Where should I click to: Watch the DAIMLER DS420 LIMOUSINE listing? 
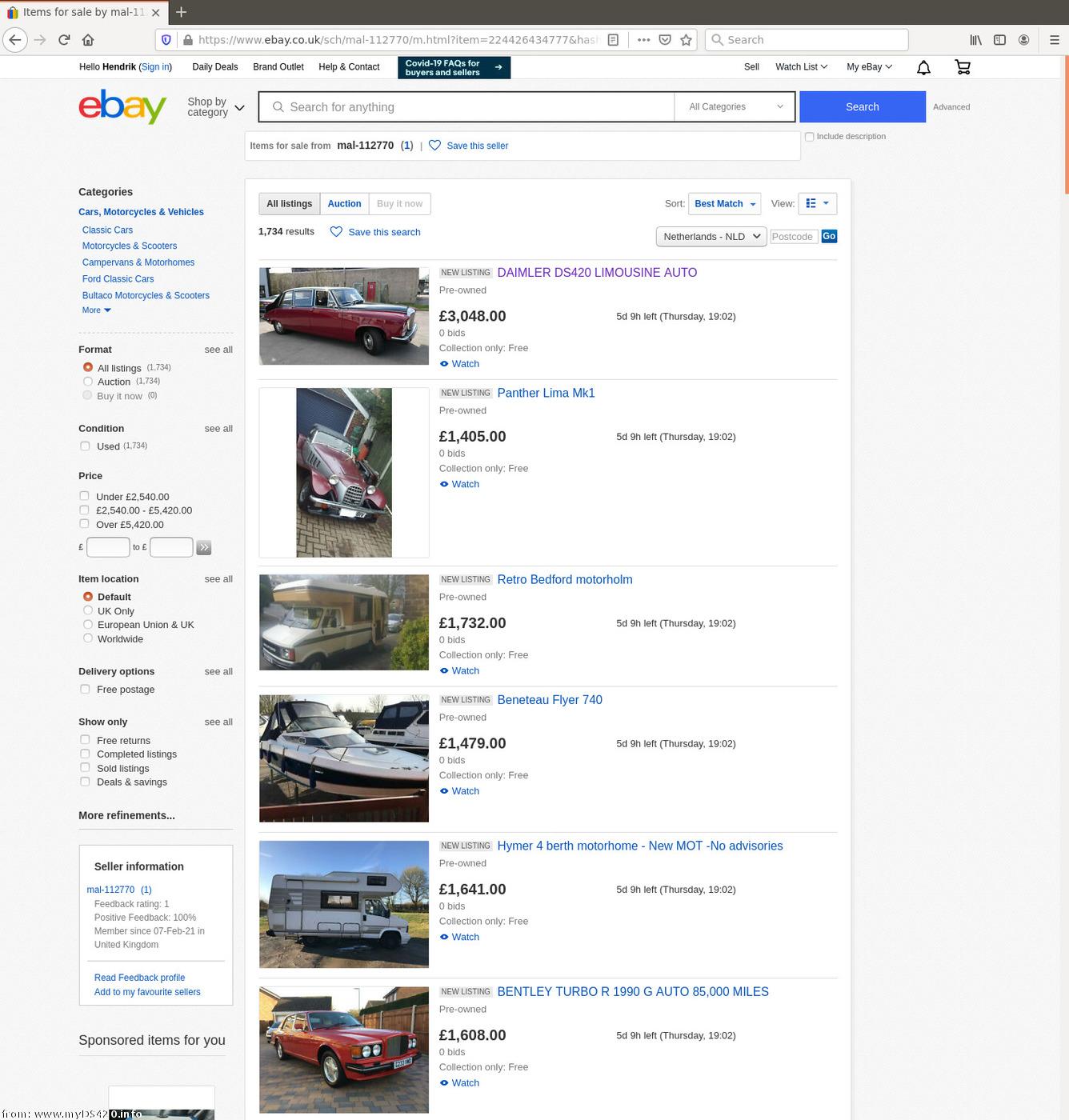click(x=459, y=364)
